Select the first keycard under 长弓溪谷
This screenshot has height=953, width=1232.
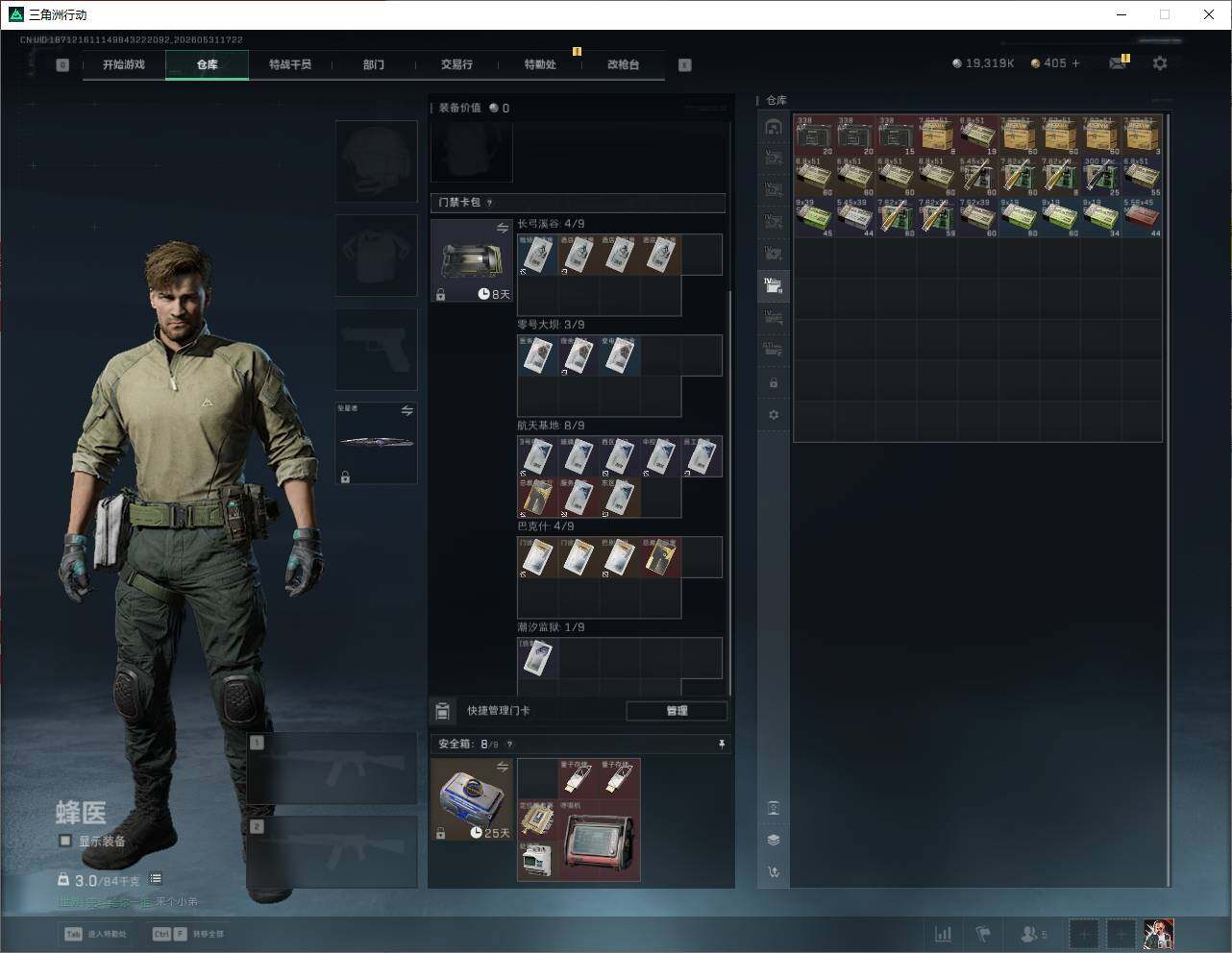click(538, 256)
